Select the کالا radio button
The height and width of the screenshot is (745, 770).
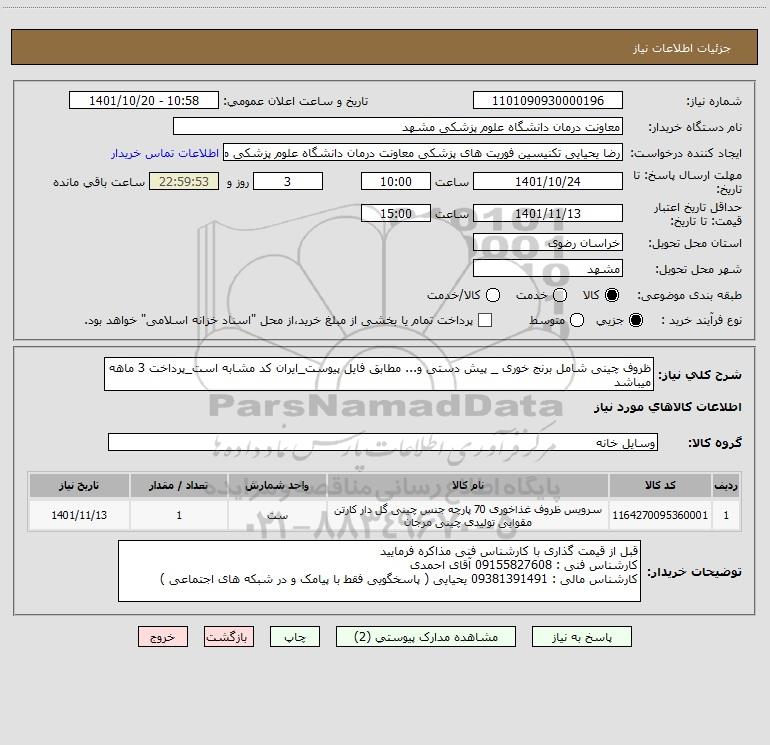[612, 295]
